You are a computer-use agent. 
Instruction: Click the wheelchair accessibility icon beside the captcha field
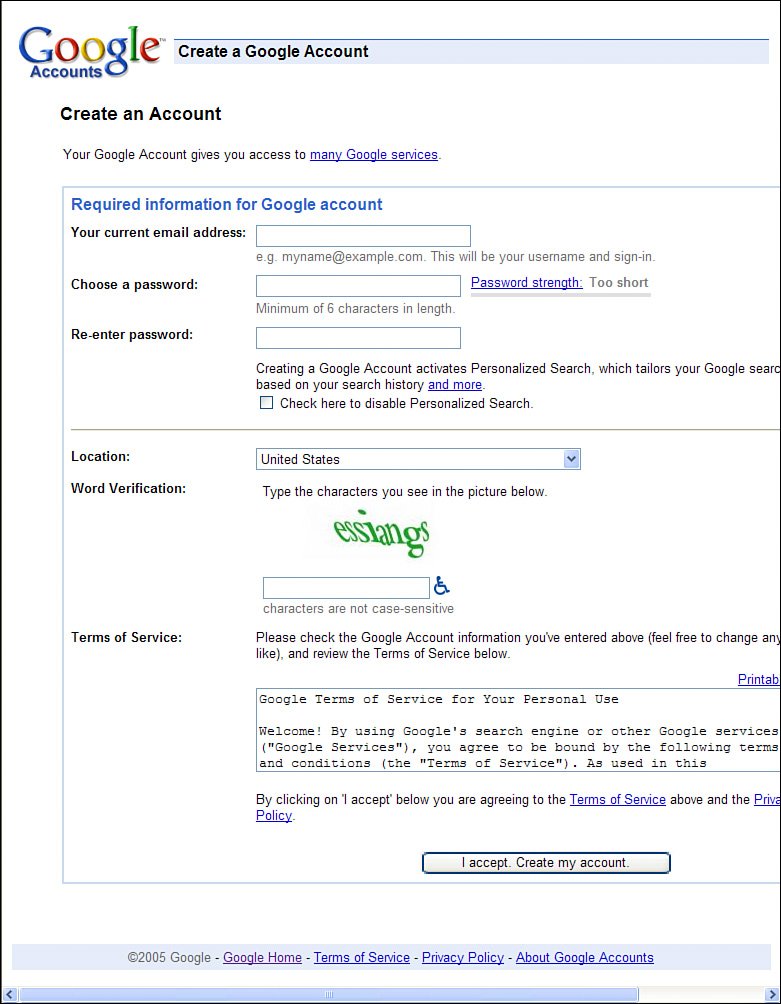point(441,585)
